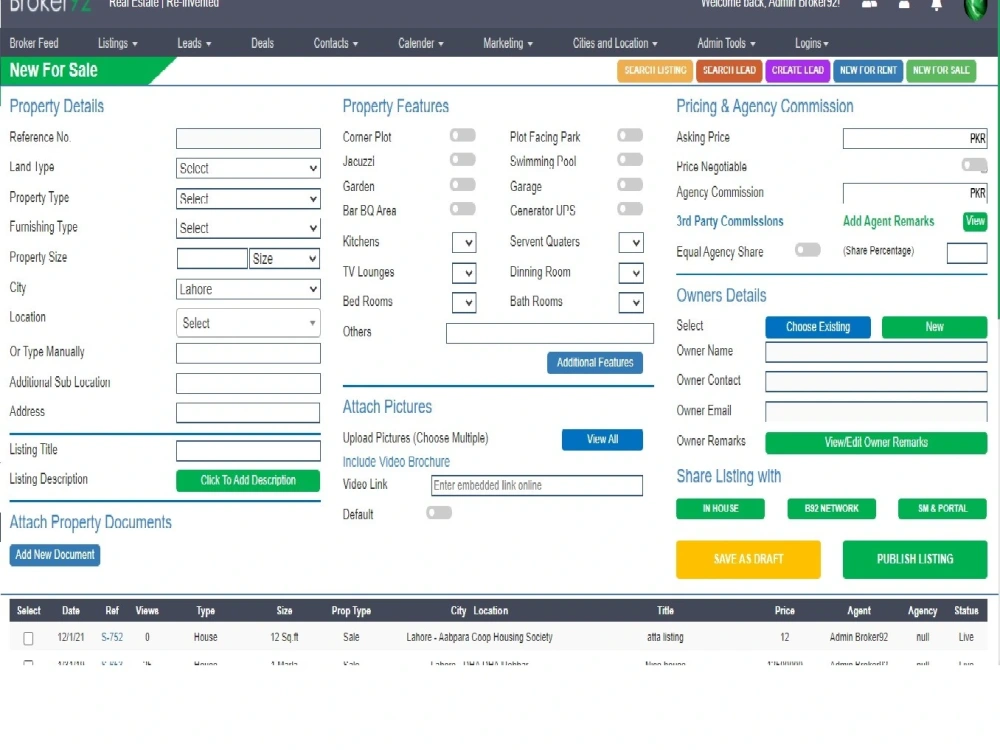This screenshot has width=1000, height=750.
Task: Click the New For Rent button
Action: 868,71
